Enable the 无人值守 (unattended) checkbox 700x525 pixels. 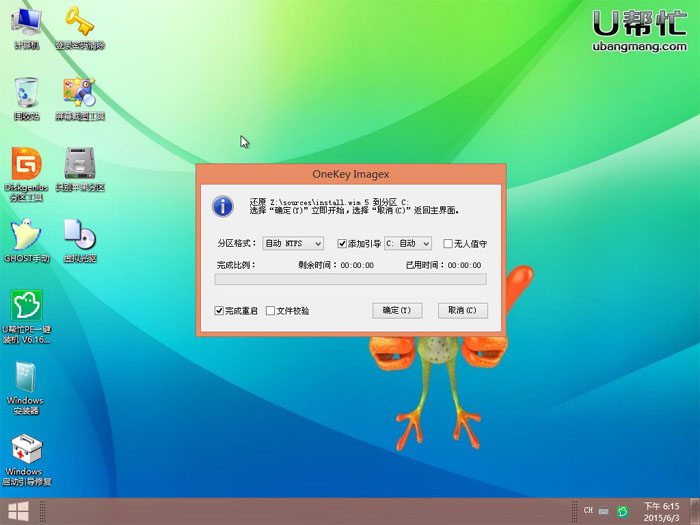point(448,243)
